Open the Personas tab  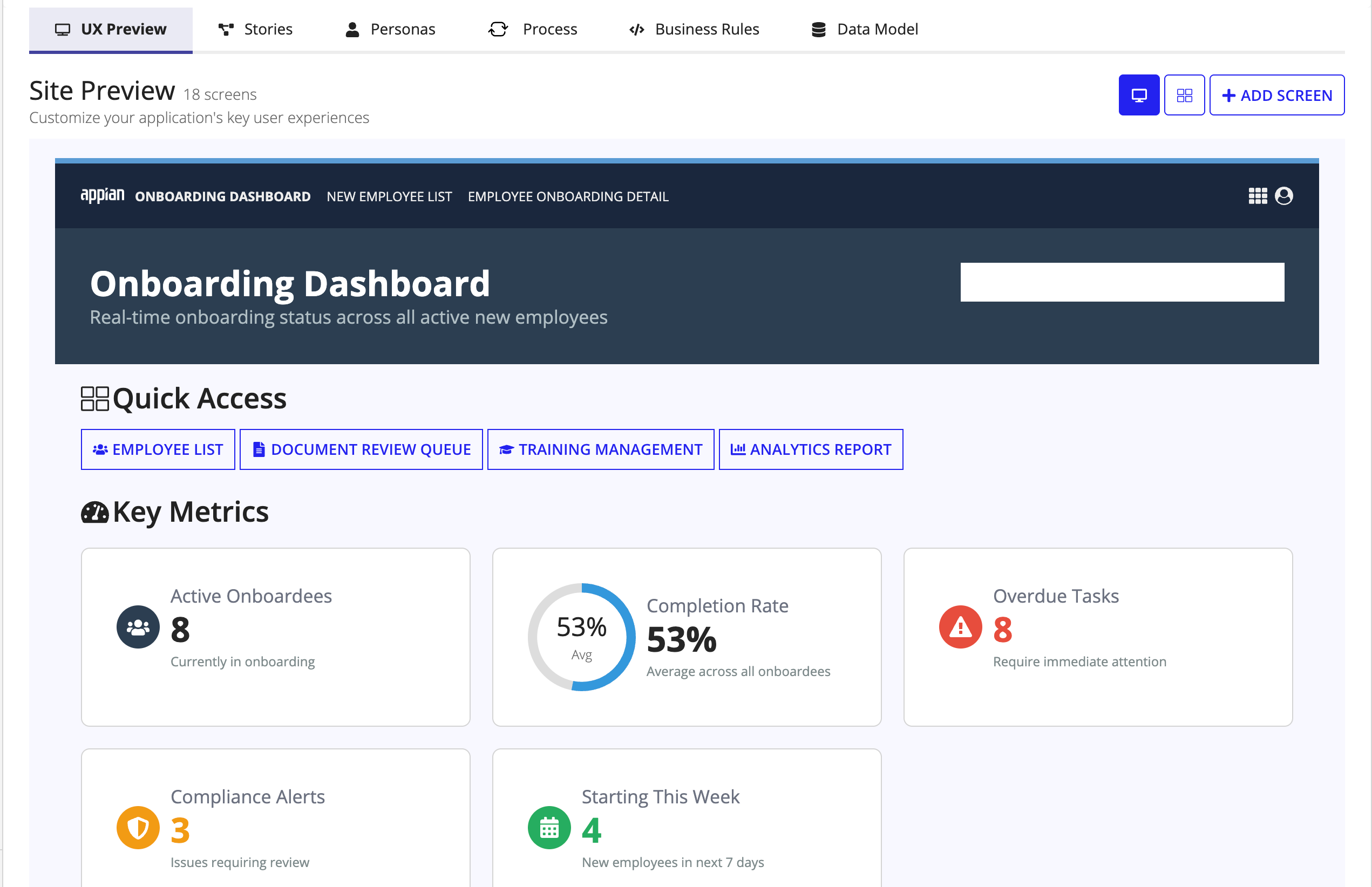(390, 29)
